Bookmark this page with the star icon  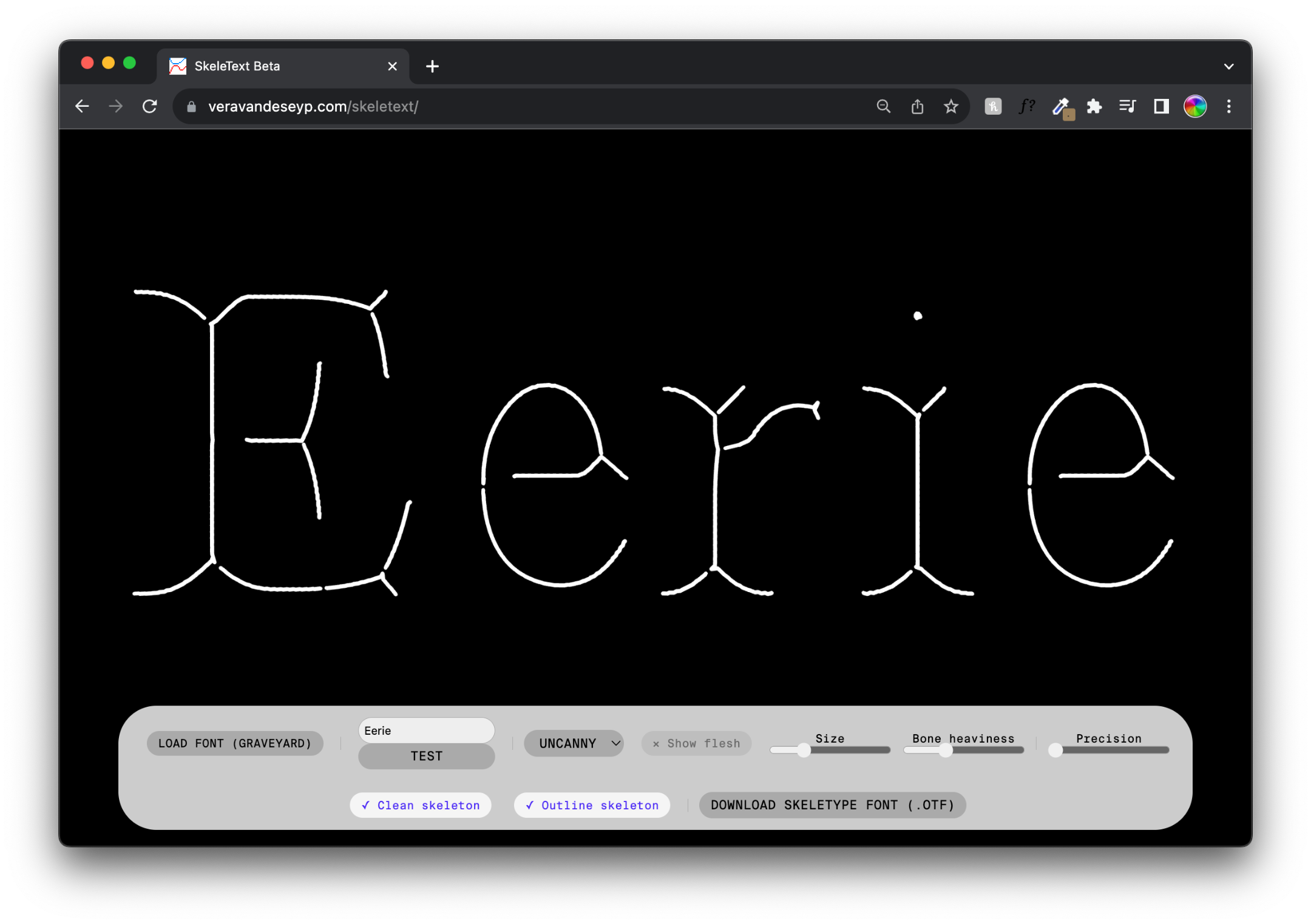tap(950, 107)
